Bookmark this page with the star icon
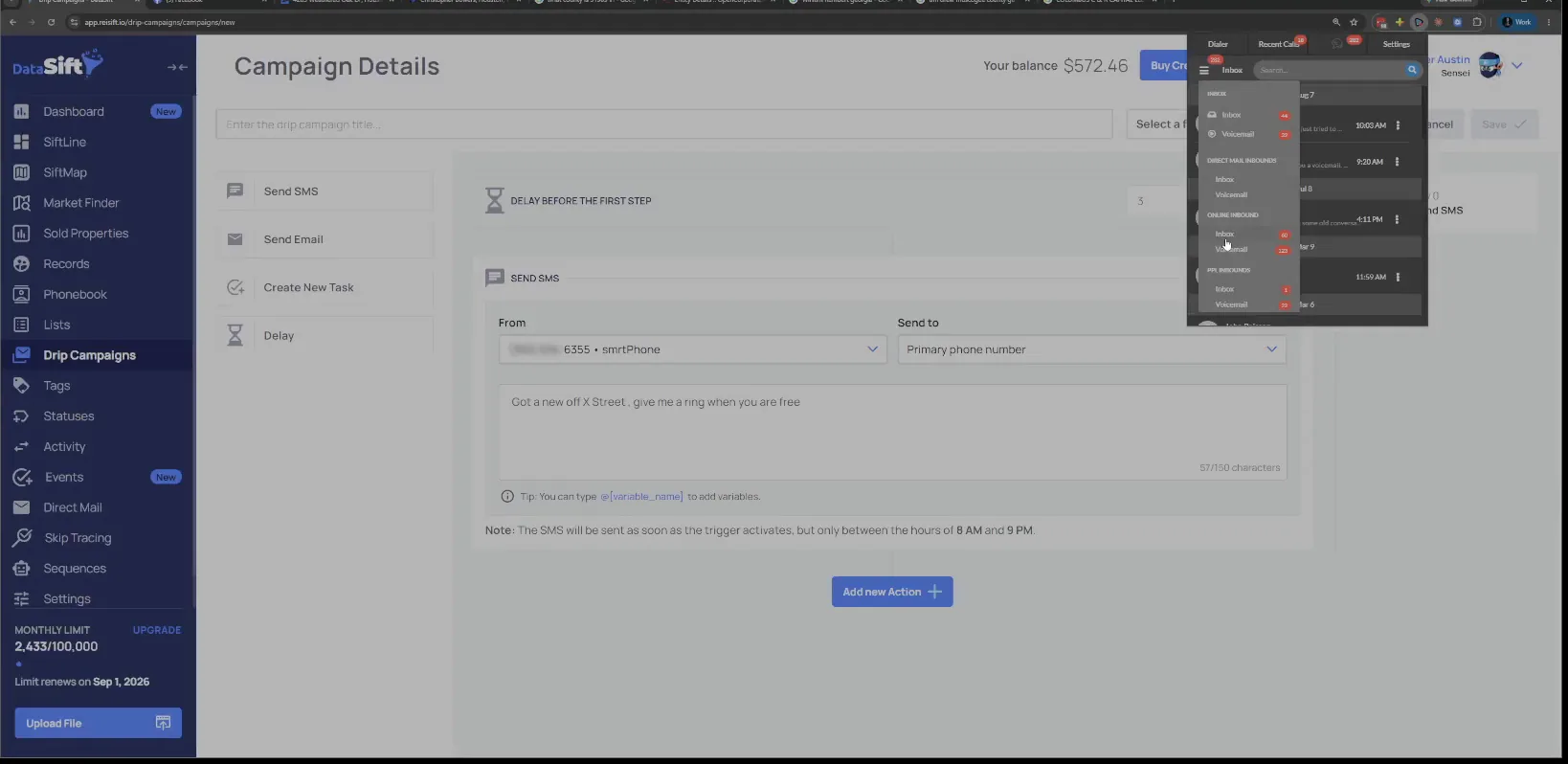The height and width of the screenshot is (764, 1568). 1354,22
